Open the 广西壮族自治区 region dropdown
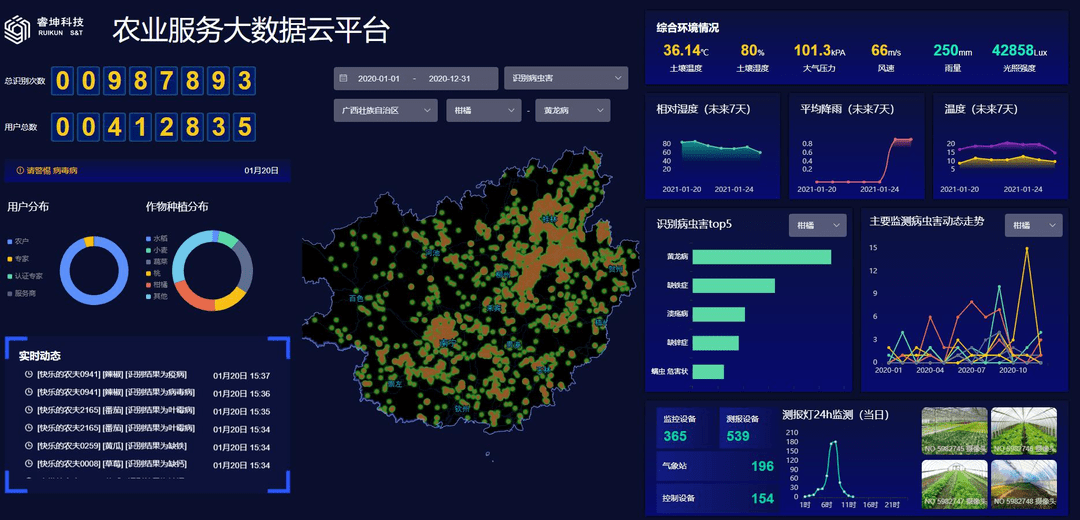 point(386,110)
